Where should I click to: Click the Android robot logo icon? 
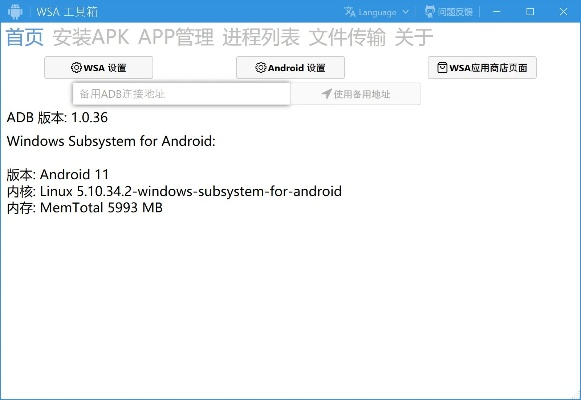pyautogui.click(x=15, y=11)
